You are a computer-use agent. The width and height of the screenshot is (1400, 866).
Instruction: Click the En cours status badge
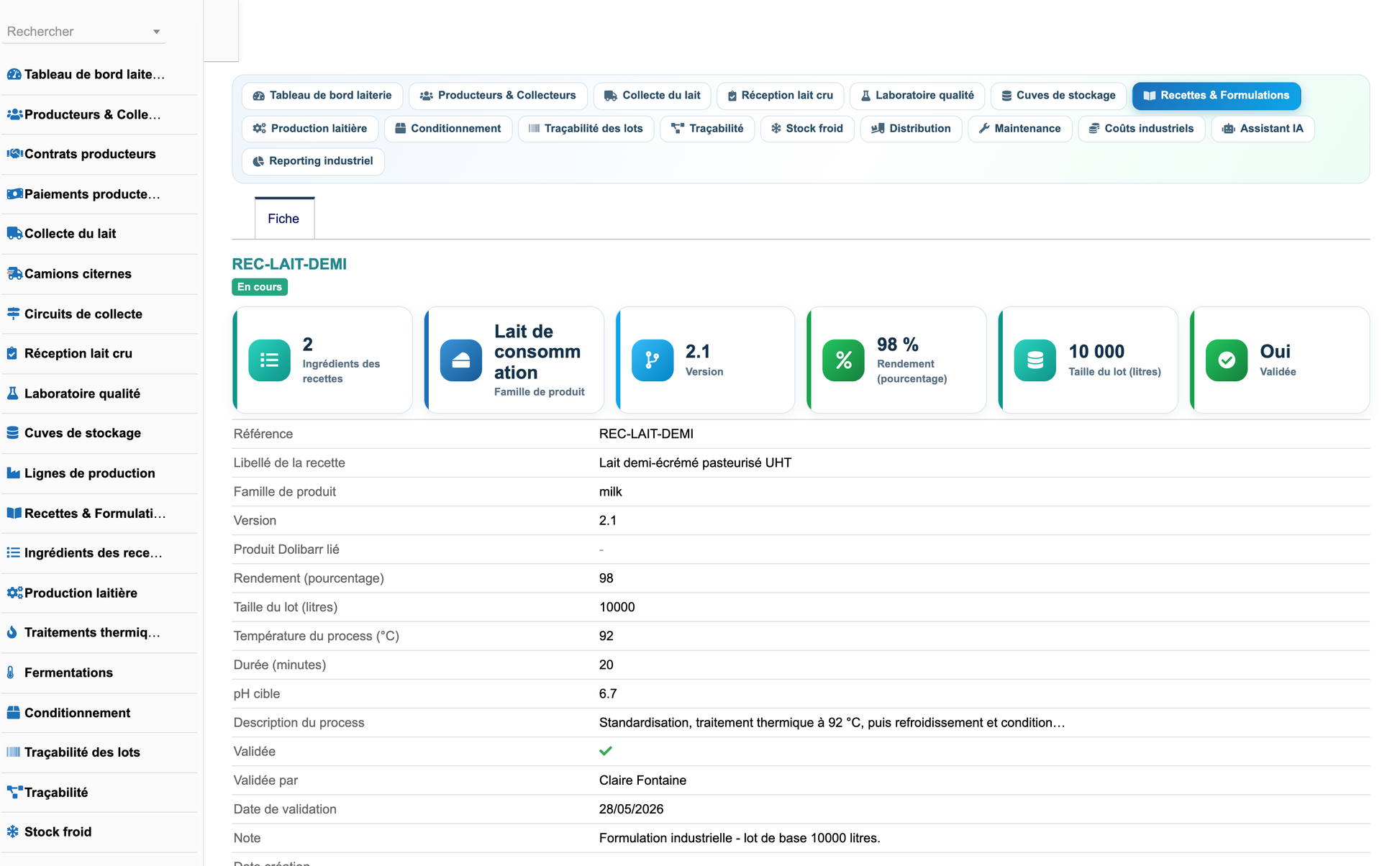(260, 287)
